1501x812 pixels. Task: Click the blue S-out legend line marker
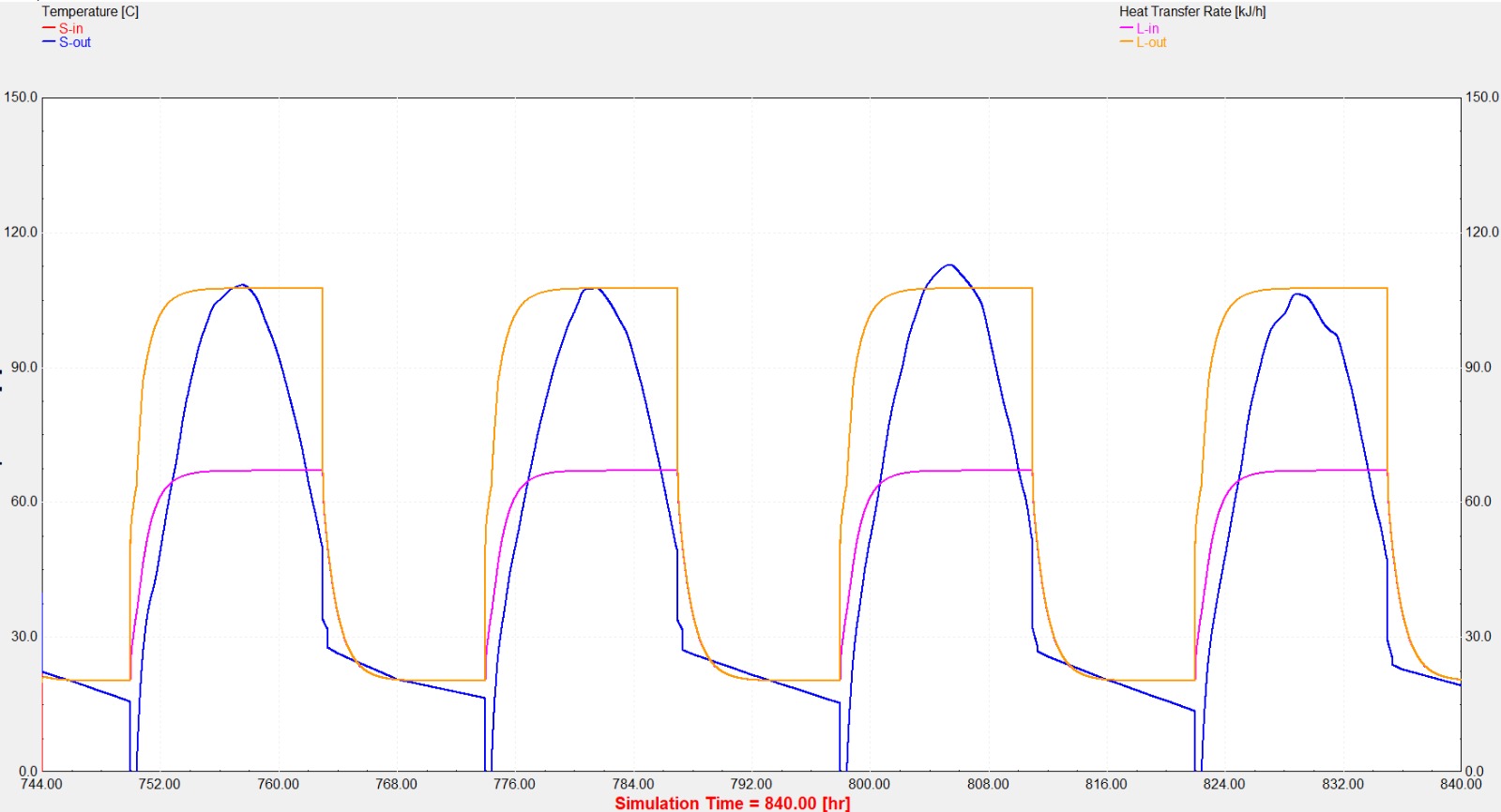49,42
